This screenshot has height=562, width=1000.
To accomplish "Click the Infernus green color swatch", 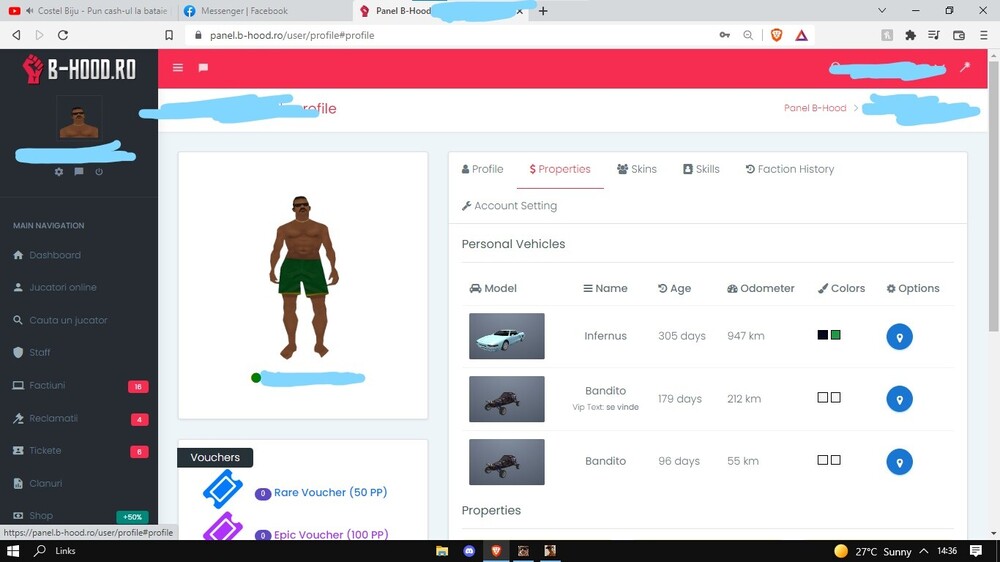I will (835, 335).
